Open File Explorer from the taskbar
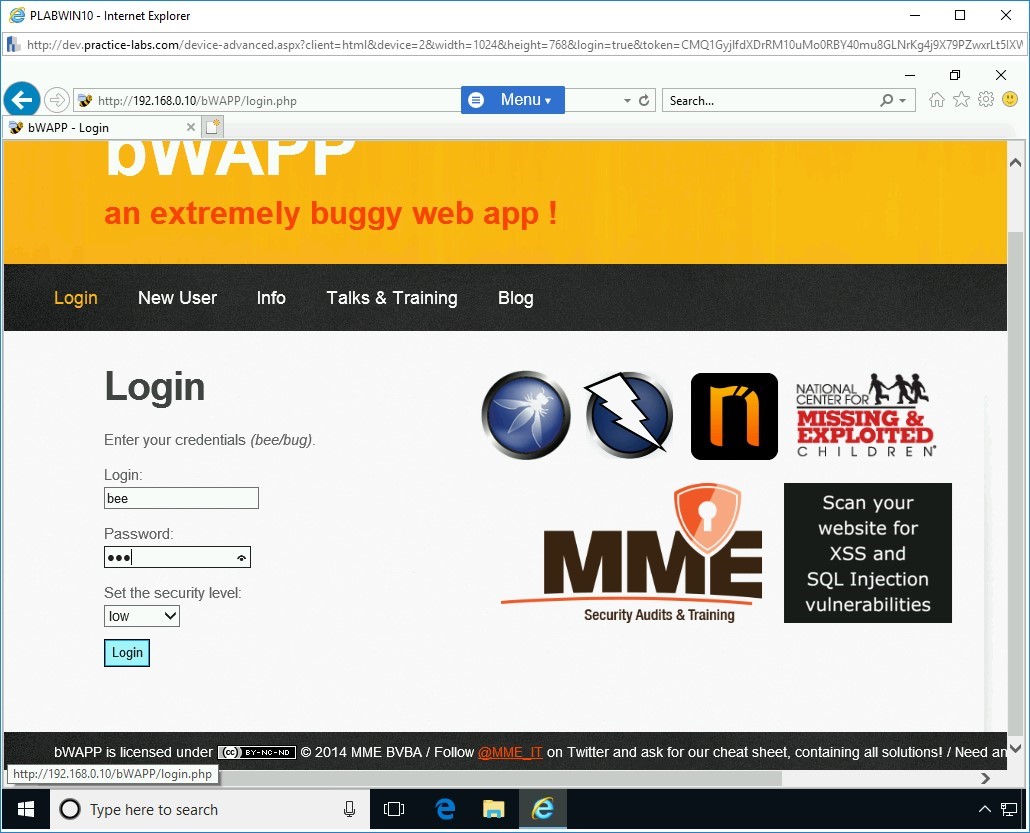1030x833 pixels. (x=494, y=809)
